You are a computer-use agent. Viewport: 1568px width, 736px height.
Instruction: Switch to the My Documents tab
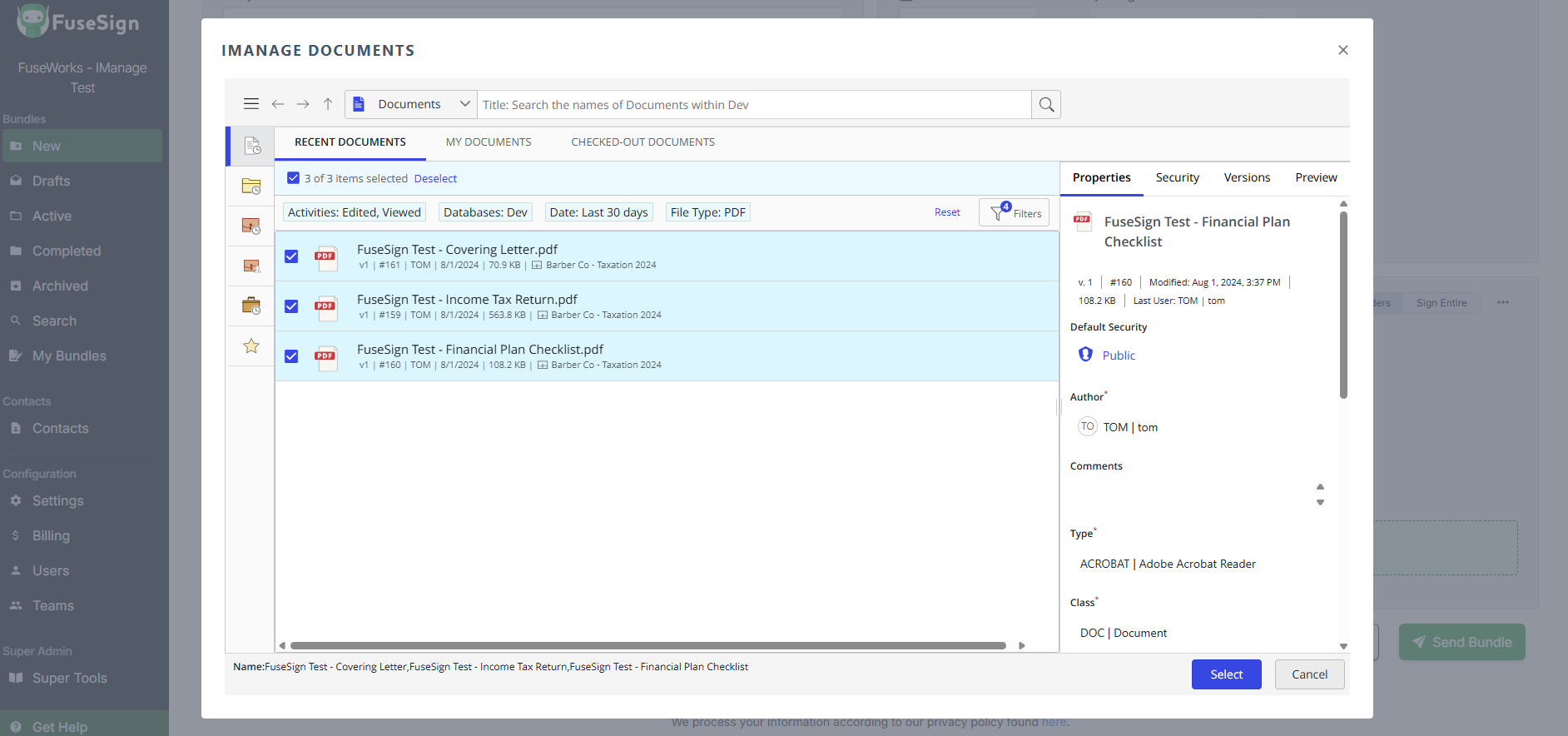coord(489,142)
